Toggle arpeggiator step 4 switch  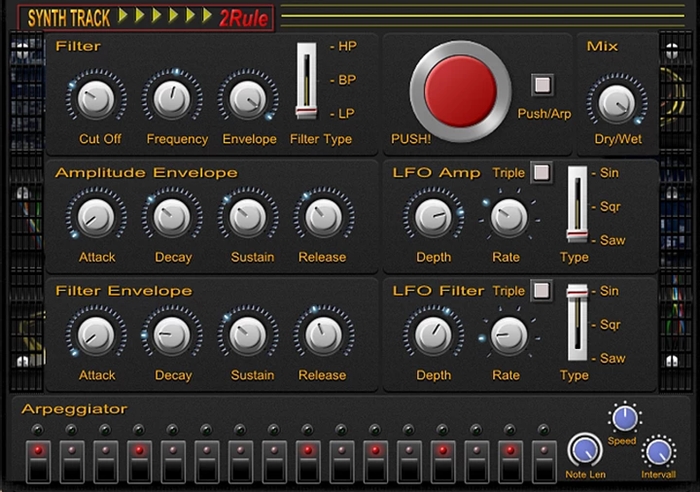click(139, 462)
